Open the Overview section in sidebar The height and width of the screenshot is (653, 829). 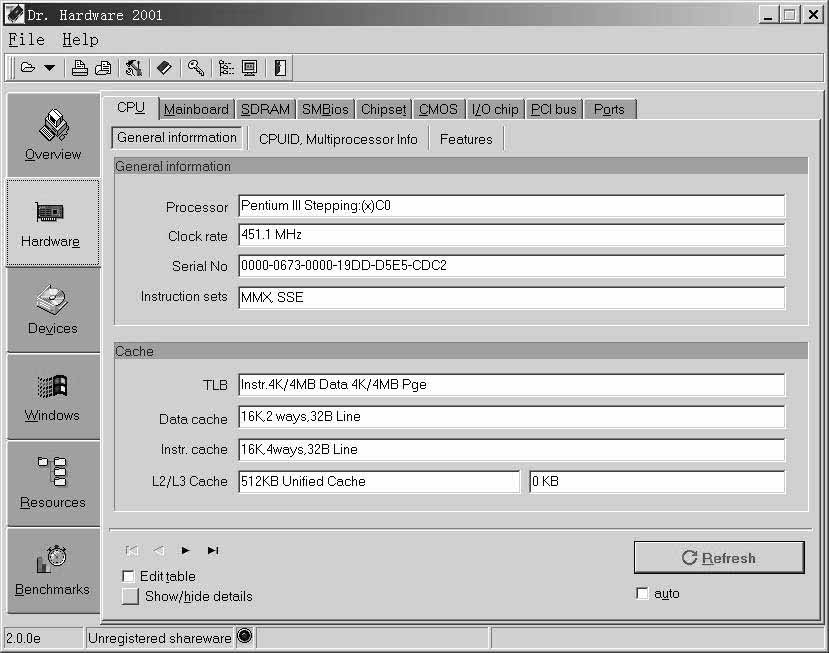tap(53, 135)
